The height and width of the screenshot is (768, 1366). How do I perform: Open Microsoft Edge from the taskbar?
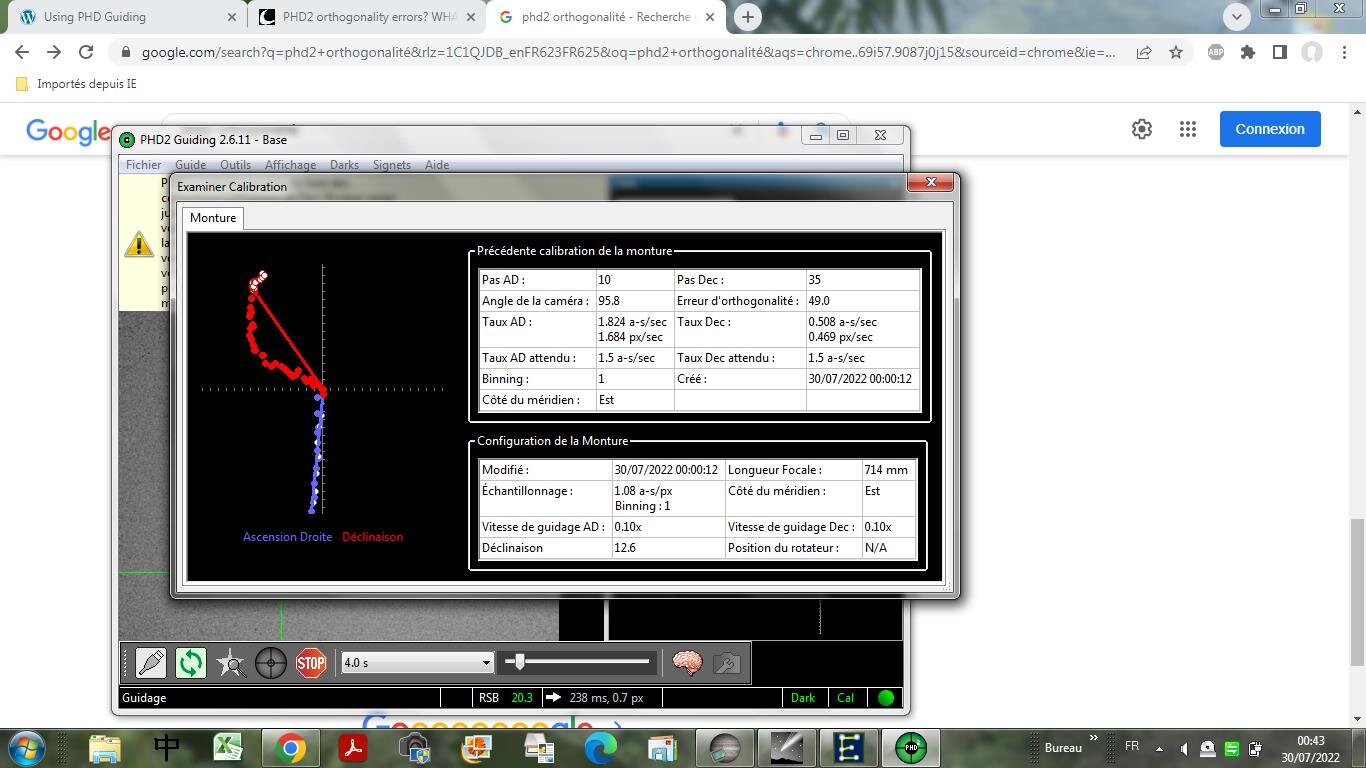[600, 748]
